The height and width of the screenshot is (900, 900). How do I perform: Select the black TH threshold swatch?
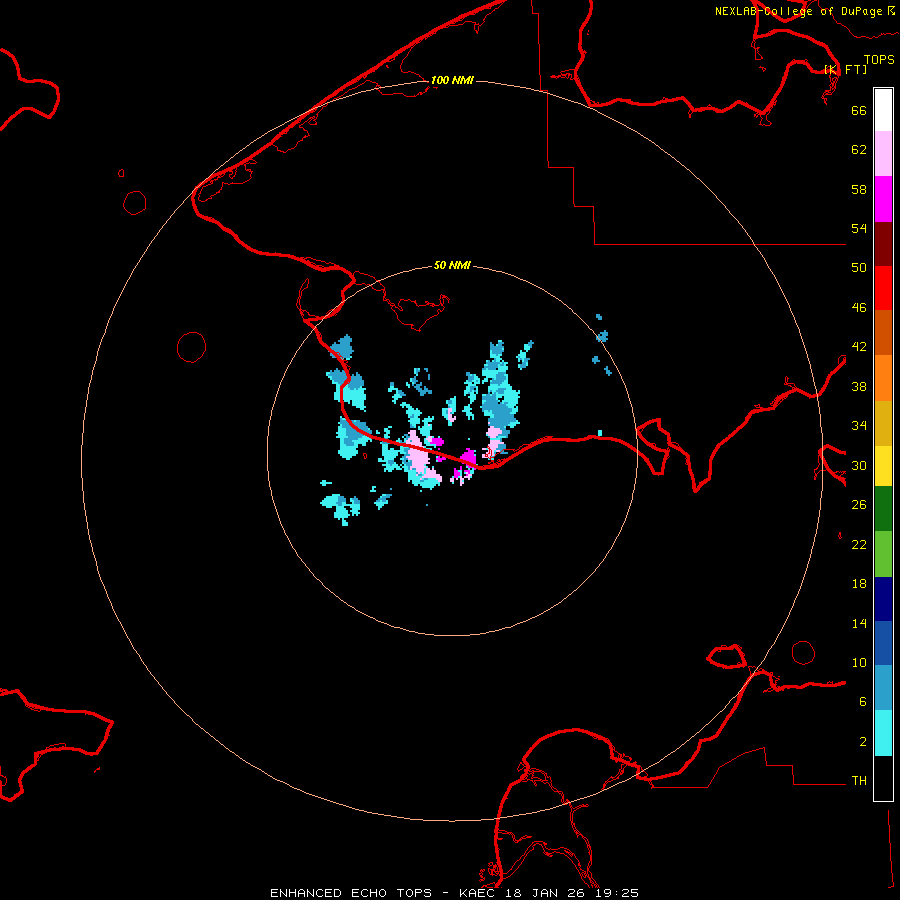pyautogui.click(x=883, y=778)
